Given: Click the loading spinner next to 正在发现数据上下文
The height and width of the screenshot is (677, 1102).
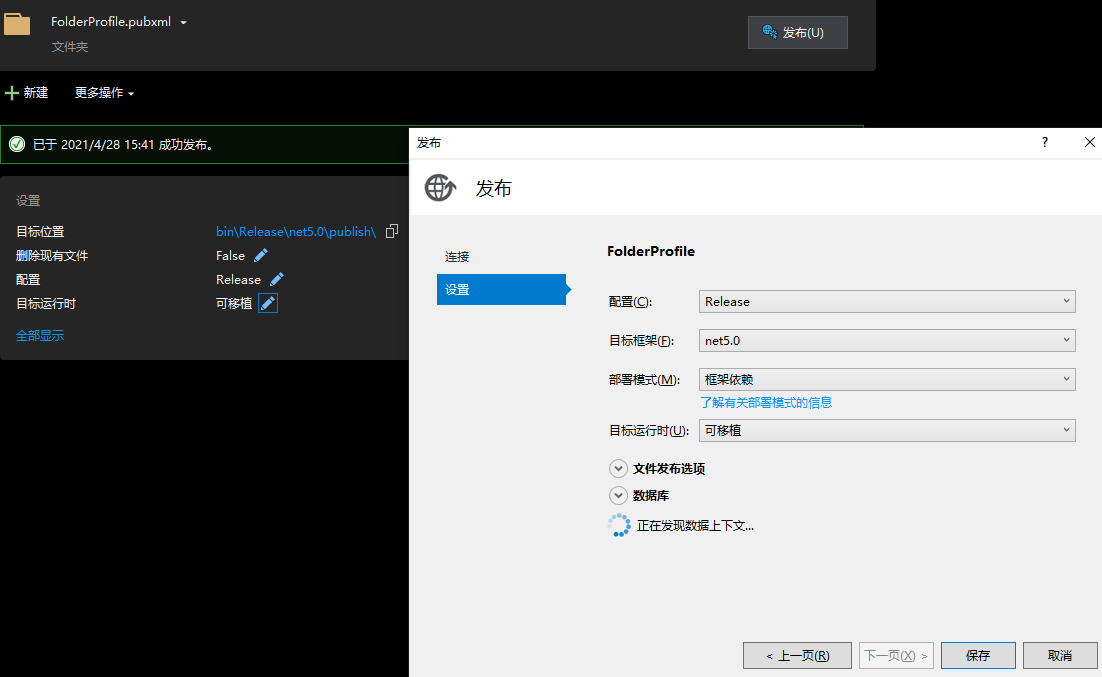Looking at the screenshot, I should point(618,525).
